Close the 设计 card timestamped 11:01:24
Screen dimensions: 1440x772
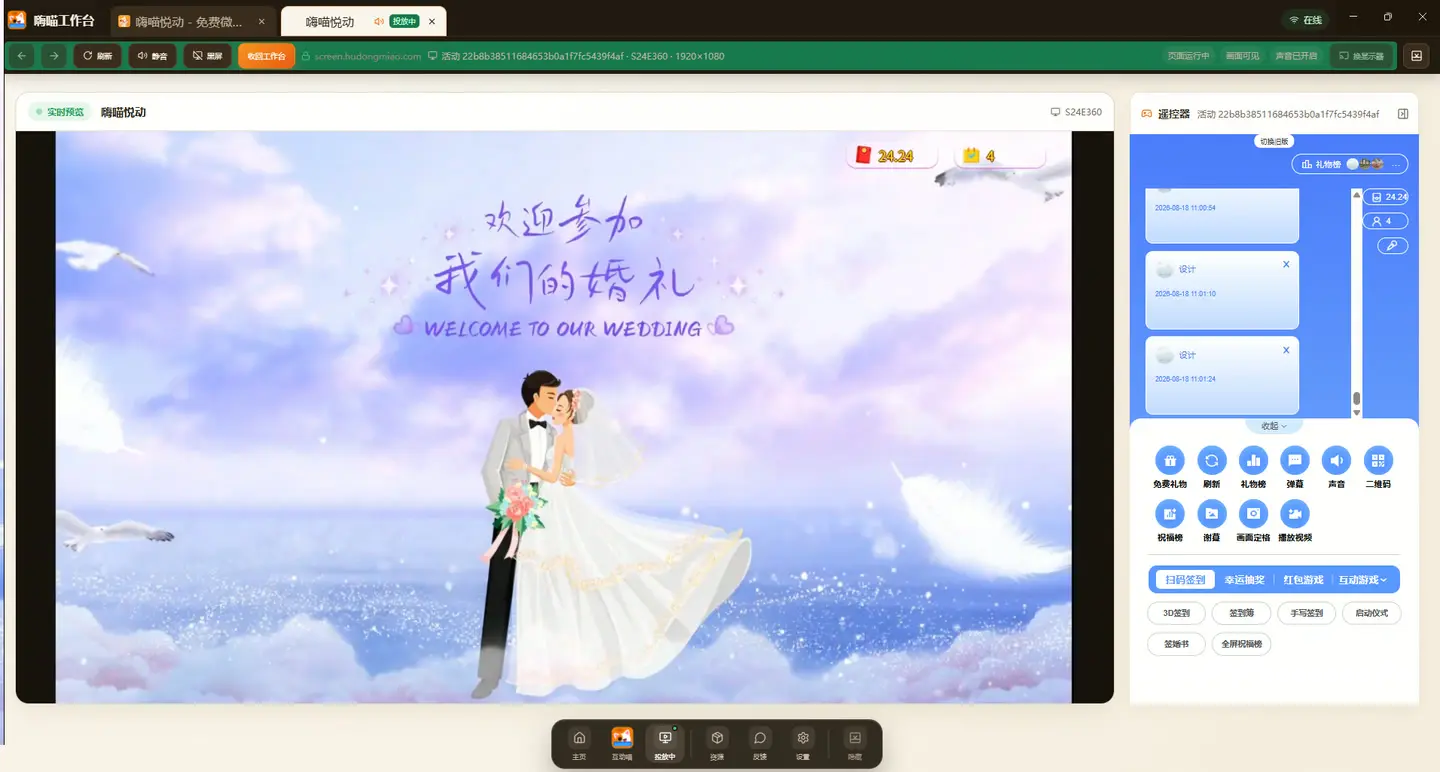tap(1286, 350)
